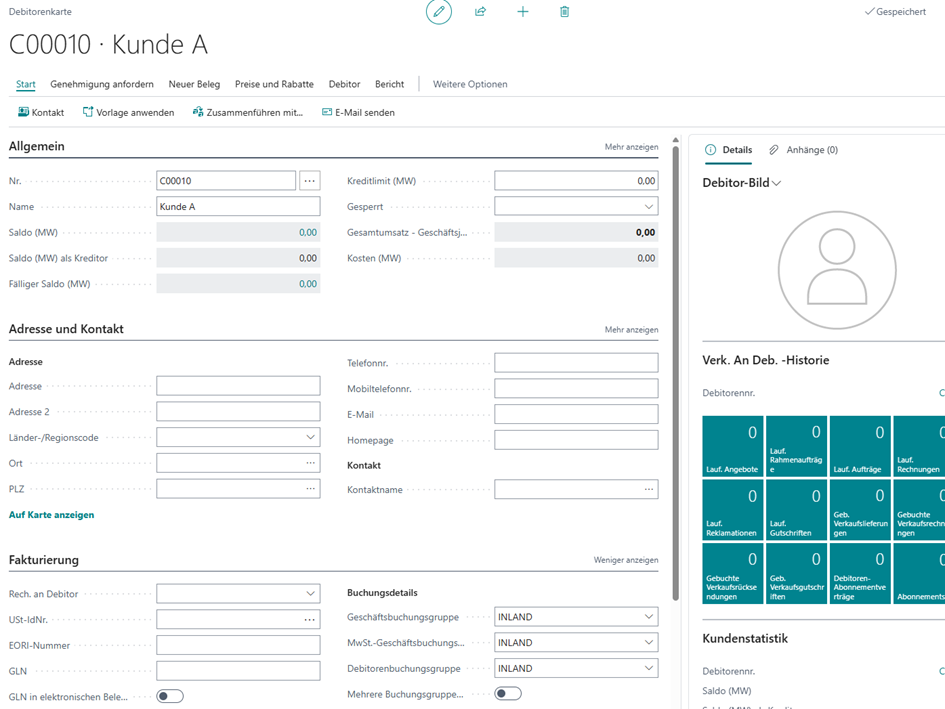Toggle GLN in elektronischen Belegen switch
945x709 pixels.
click(x=170, y=696)
